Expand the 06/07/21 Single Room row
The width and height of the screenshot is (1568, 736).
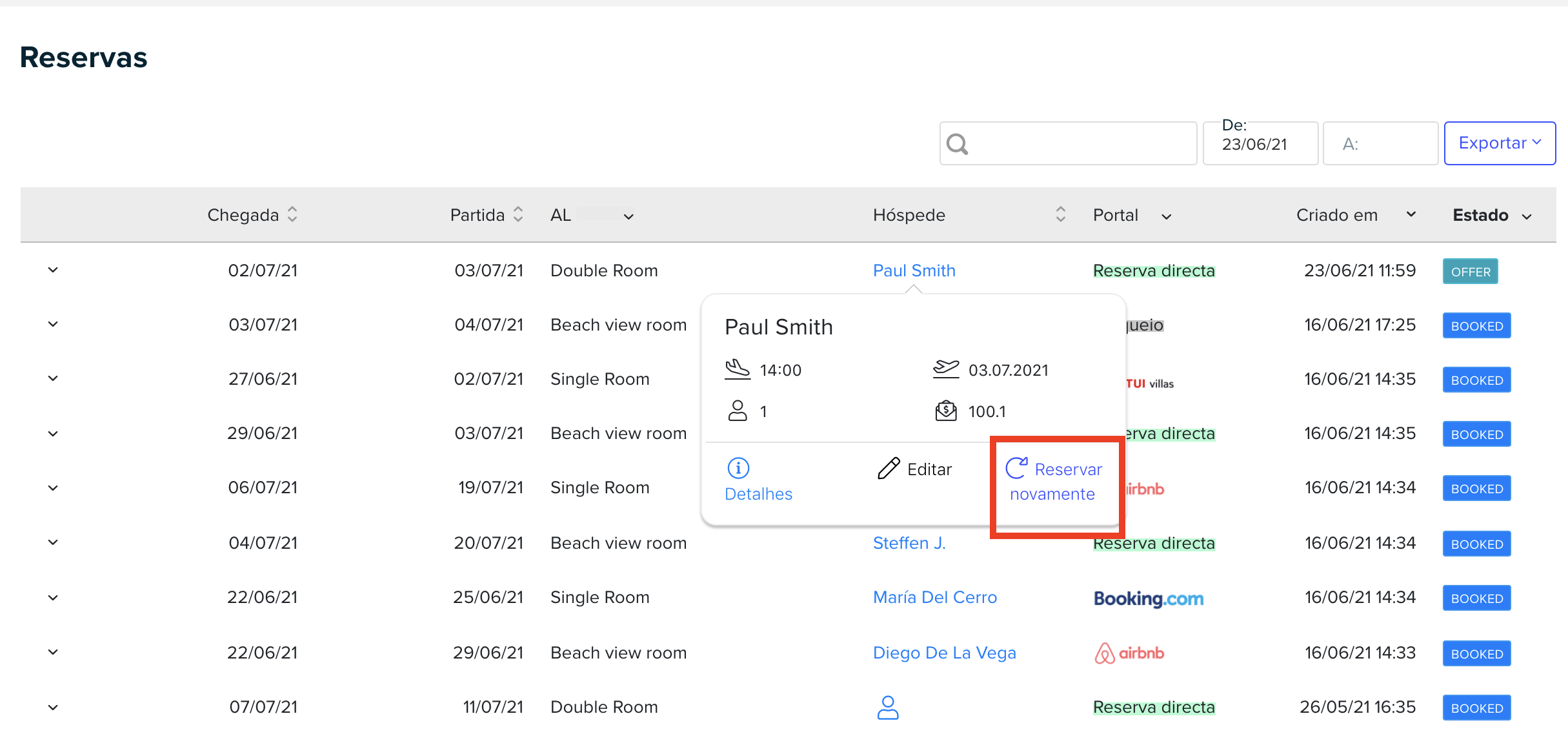53,487
